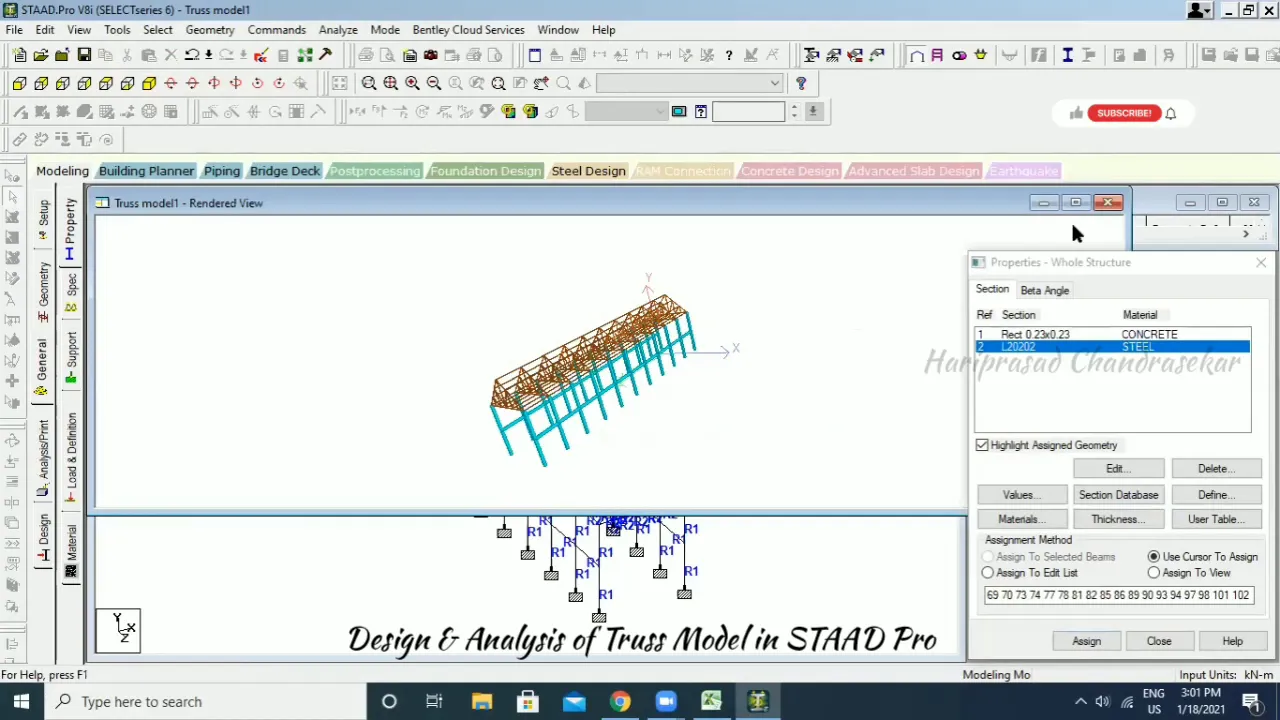Select Assign To Edit List radio button
Screen dimensions: 1280x720
click(x=988, y=573)
